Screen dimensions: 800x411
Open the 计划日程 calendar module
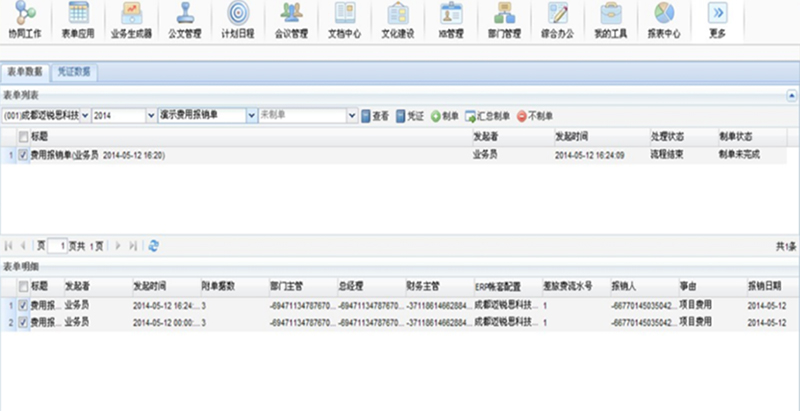238,20
